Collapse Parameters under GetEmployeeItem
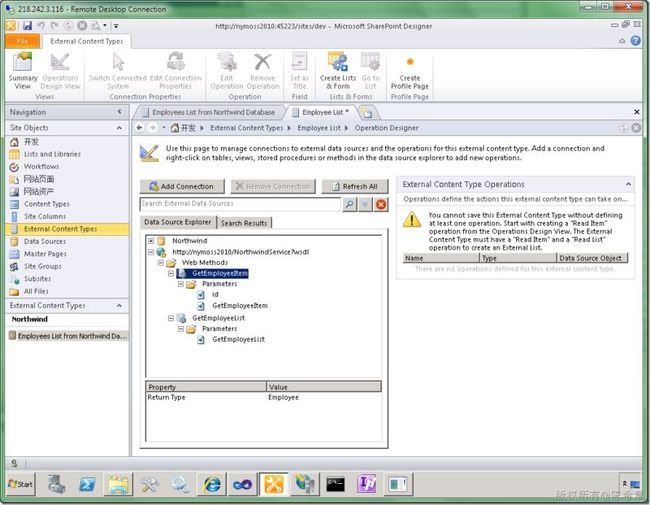Screen dimensions: 650x505 pos(181,284)
